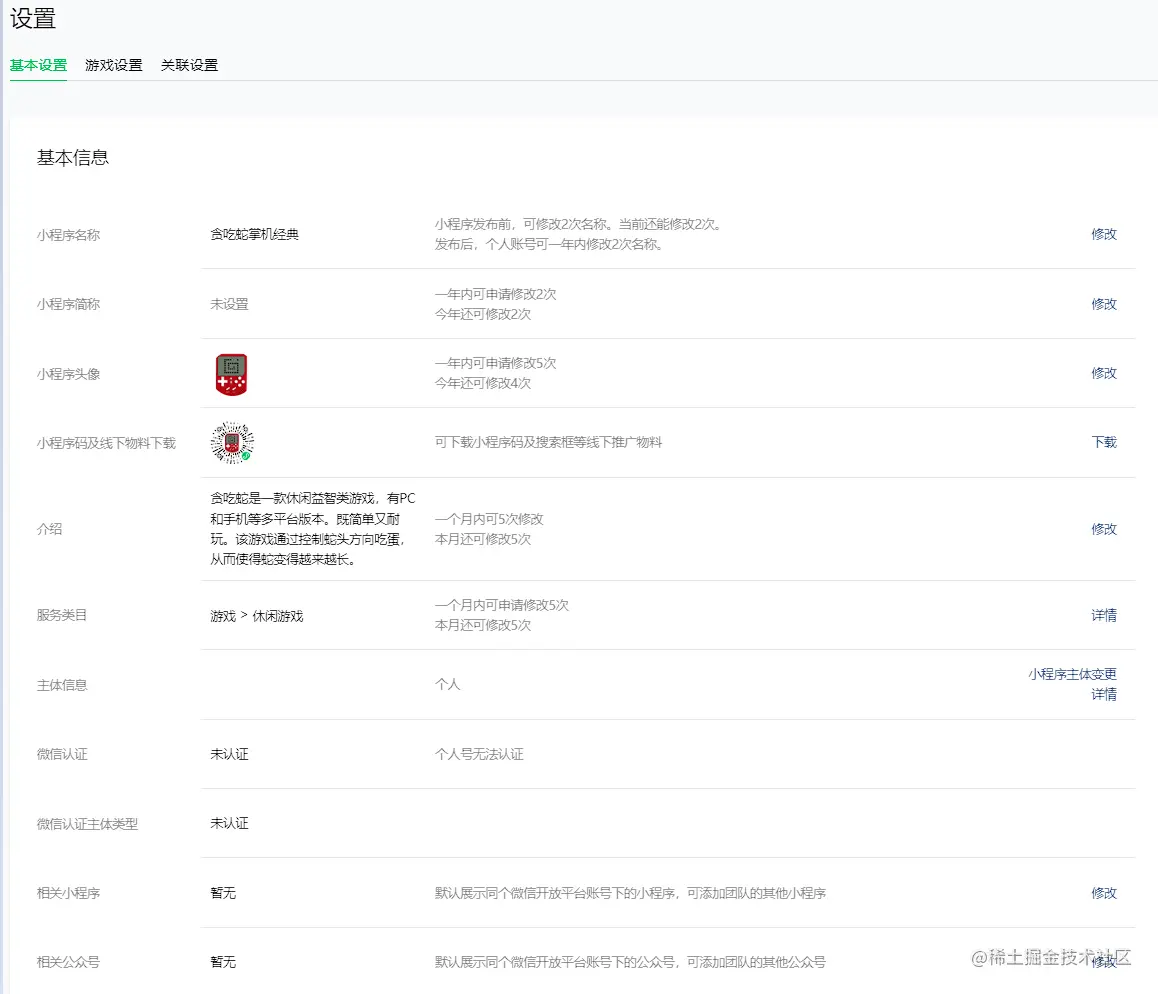The image size is (1158, 994).
Task: Open 详情 in the 服务类目 row
Action: click(x=1104, y=615)
